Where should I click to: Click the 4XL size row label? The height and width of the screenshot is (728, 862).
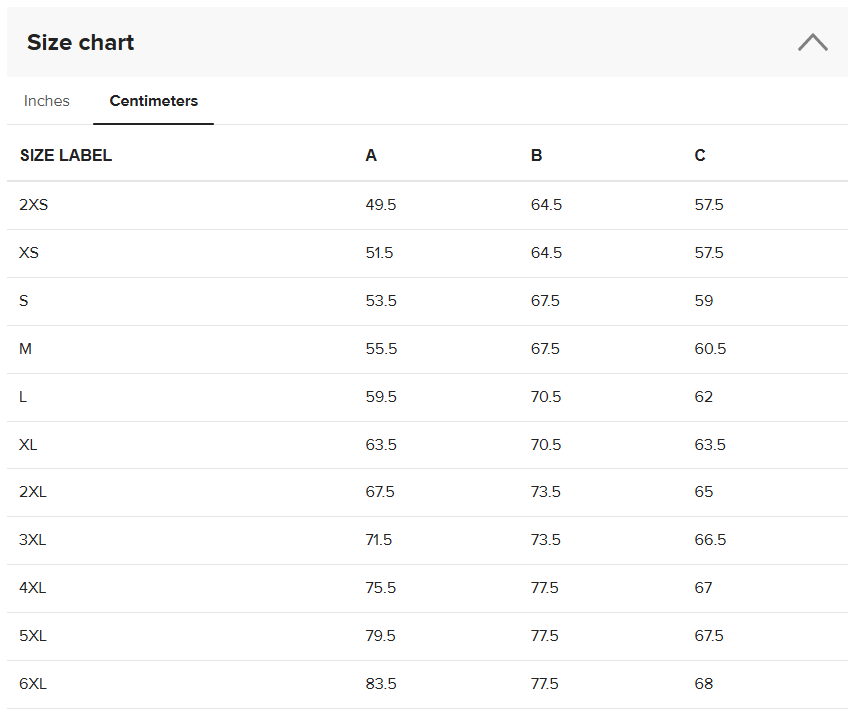(x=33, y=588)
